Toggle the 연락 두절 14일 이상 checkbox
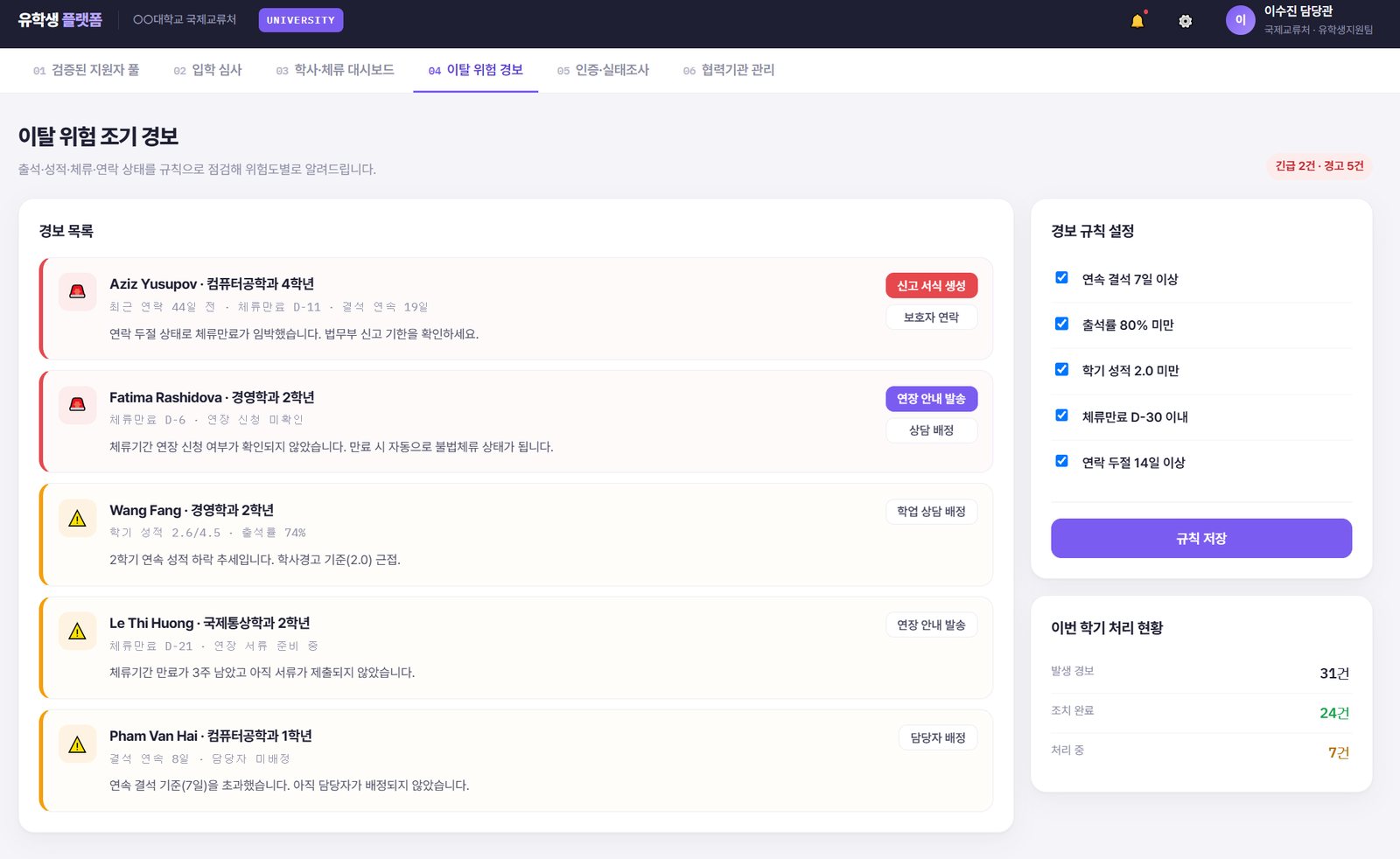Screen dimensions: 1400x859 coord(1061,461)
